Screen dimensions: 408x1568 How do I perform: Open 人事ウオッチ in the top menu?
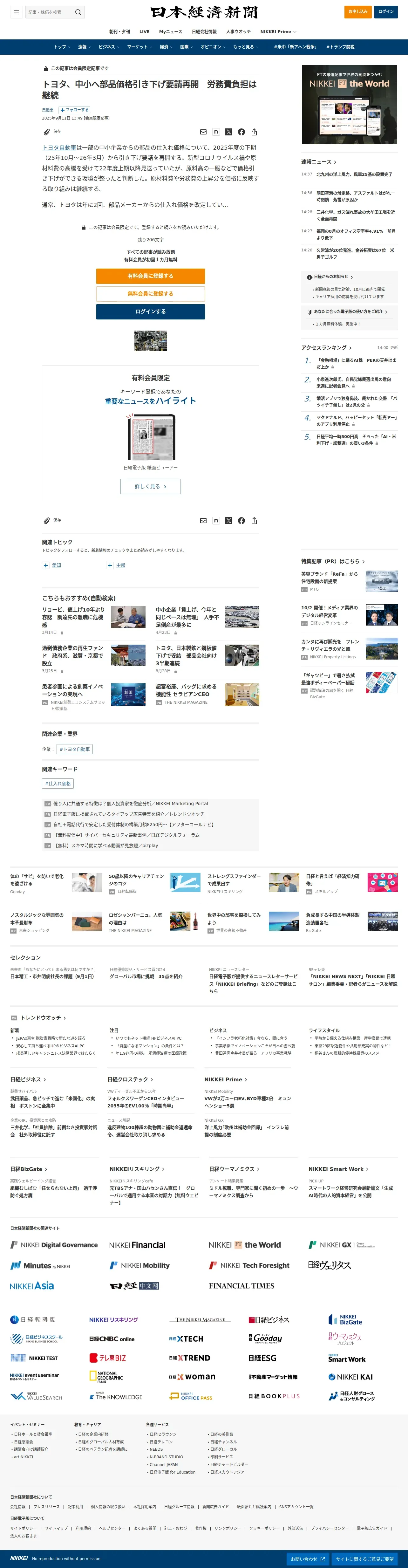click(238, 32)
